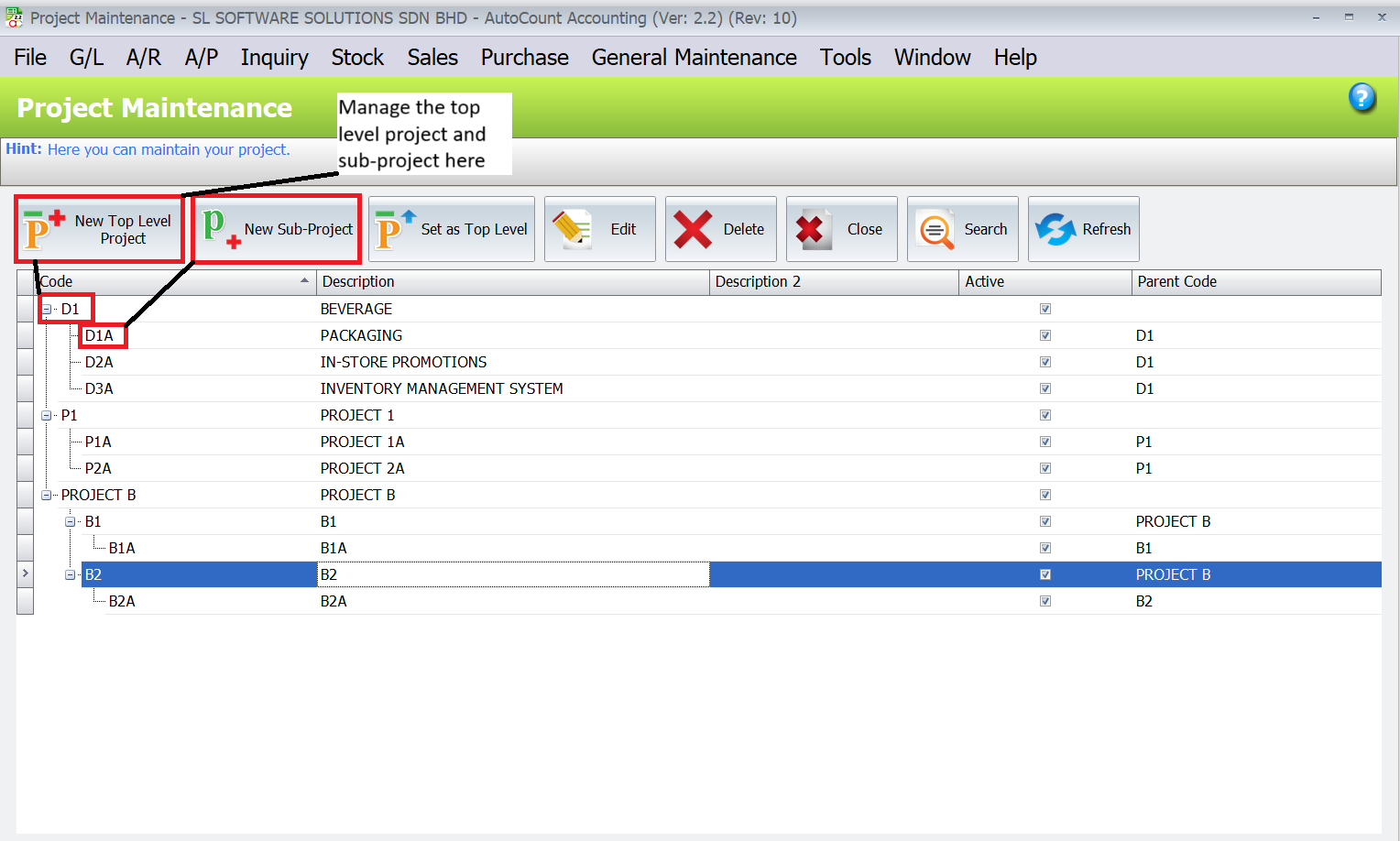This screenshot has height=841, width=1400.
Task: Open the Inquiry menu
Action: pyautogui.click(x=274, y=58)
